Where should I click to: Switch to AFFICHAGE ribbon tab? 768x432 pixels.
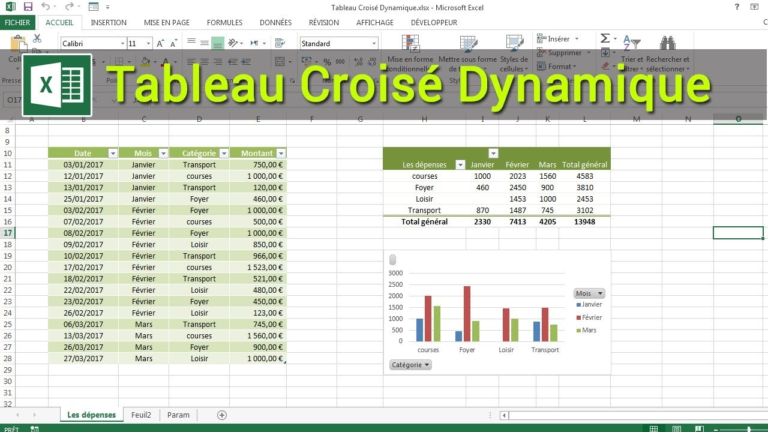point(375,23)
